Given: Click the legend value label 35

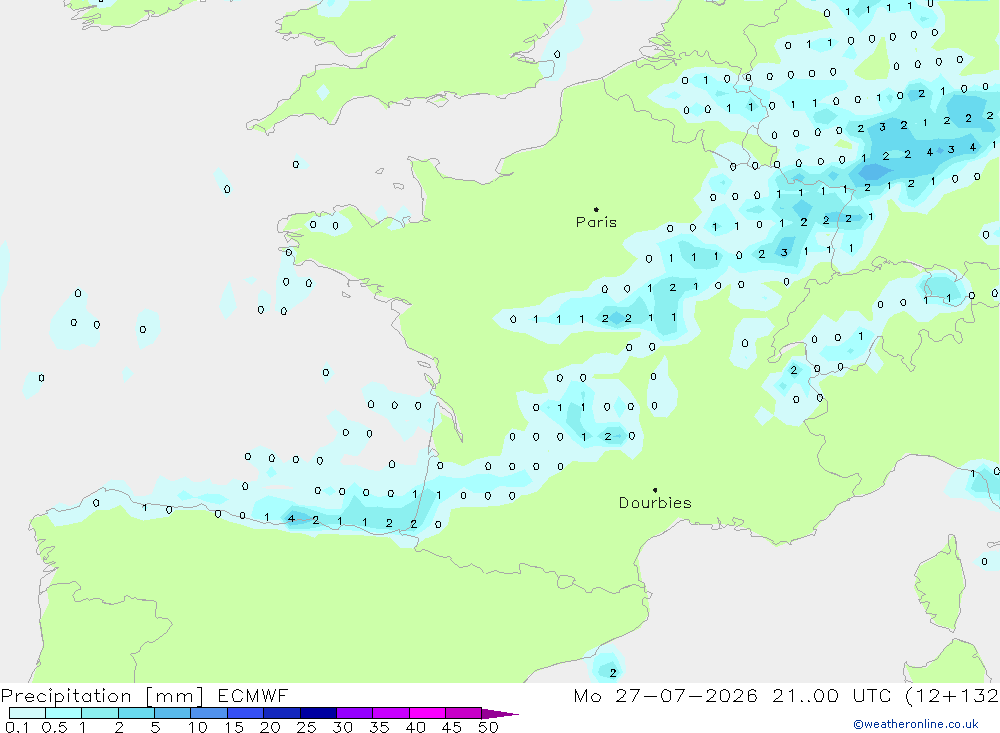Looking at the screenshot, I should pyautogui.click(x=379, y=727).
